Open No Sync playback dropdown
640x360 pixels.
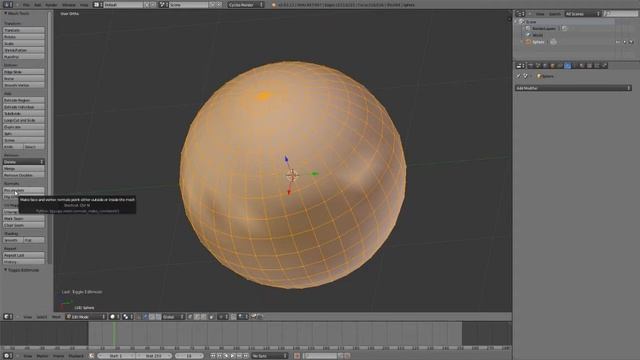click(x=270, y=356)
